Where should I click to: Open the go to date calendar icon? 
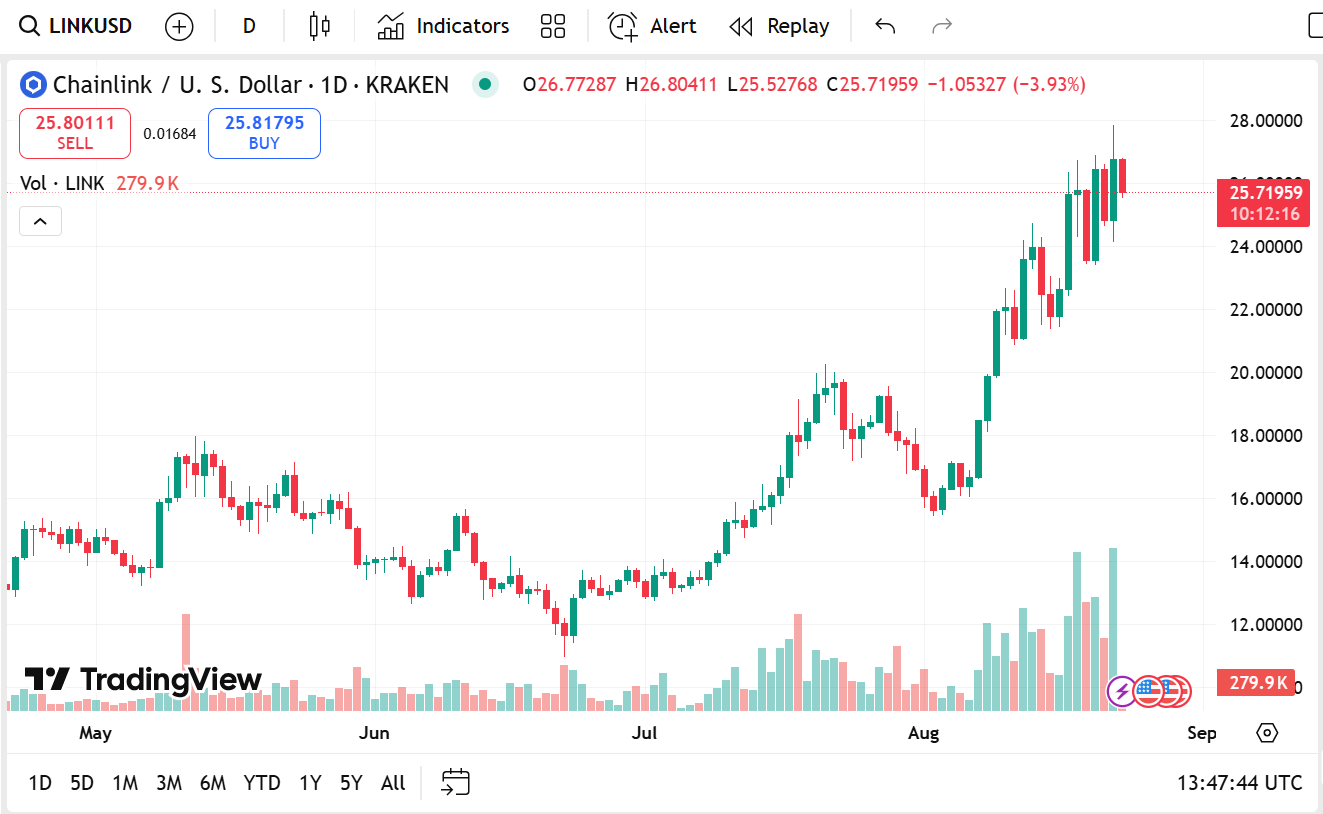click(x=455, y=782)
